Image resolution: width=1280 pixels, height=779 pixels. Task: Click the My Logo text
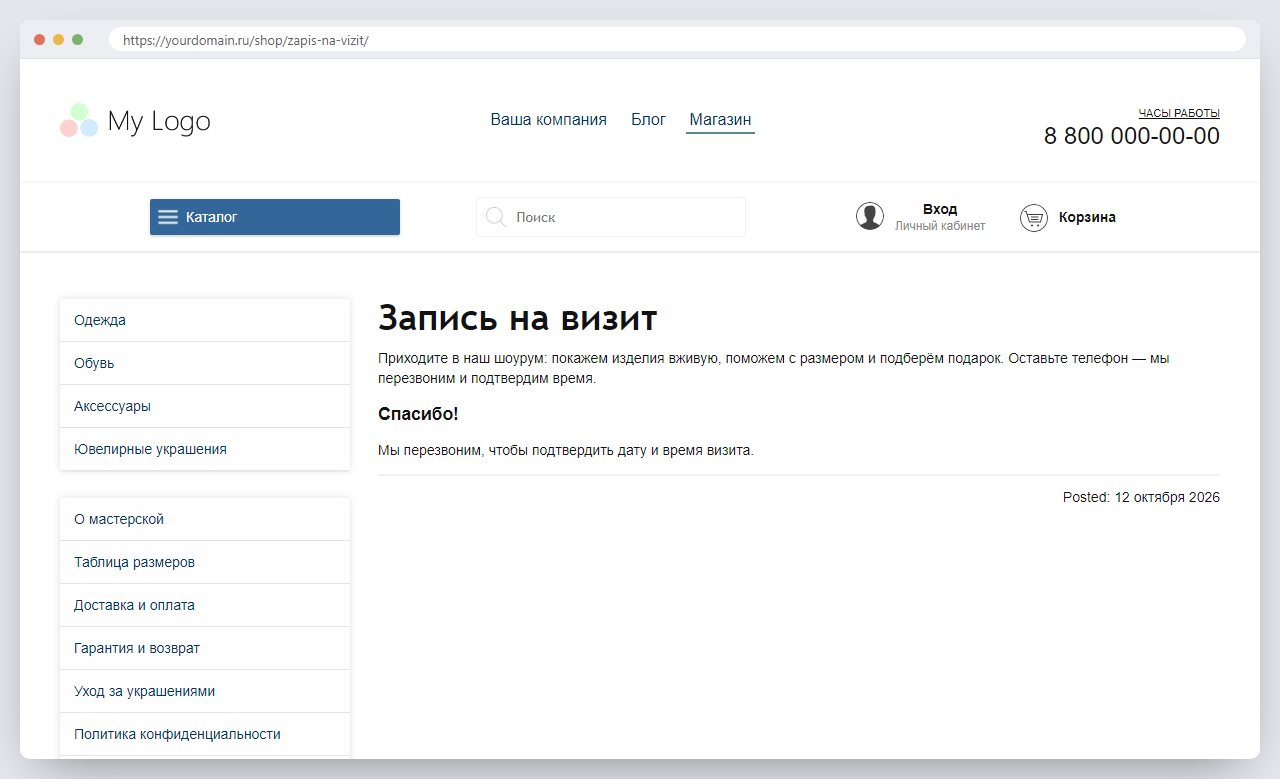pos(159,121)
